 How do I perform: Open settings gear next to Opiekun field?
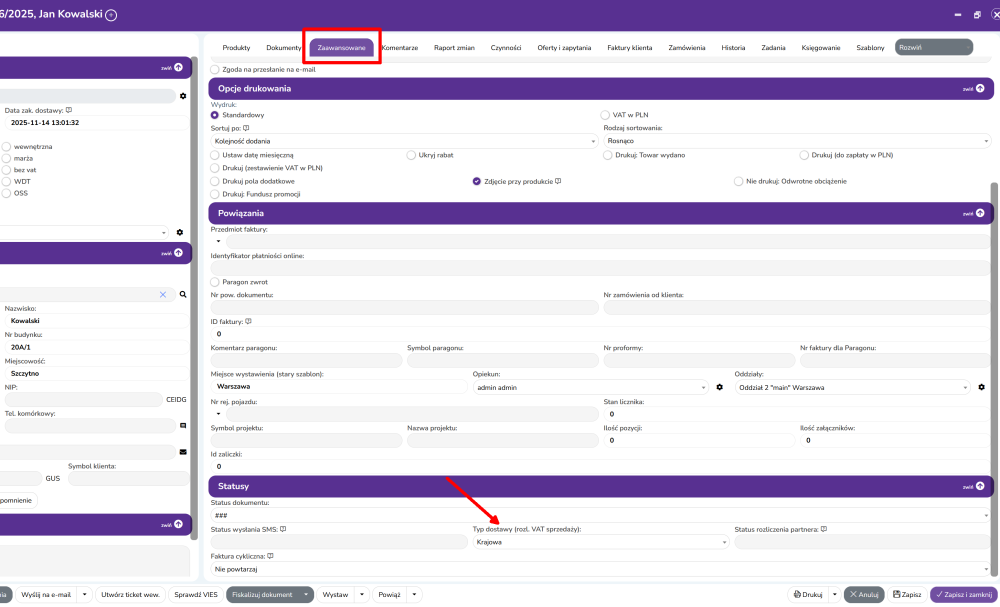point(718,387)
